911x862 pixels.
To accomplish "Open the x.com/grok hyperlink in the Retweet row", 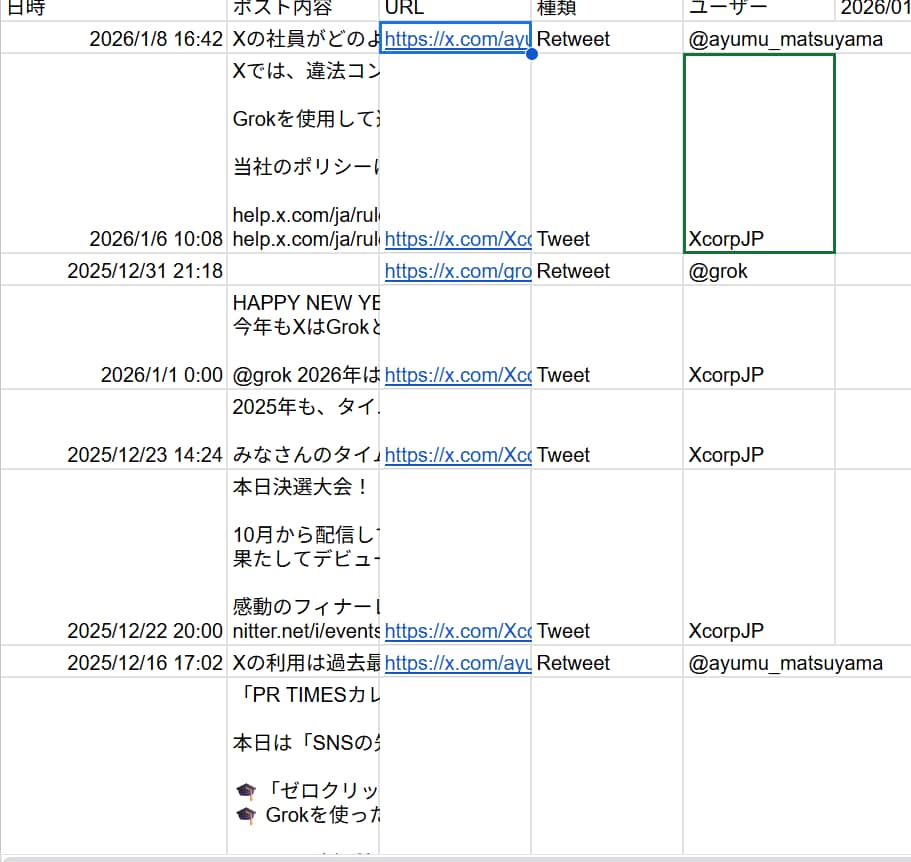I will pos(457,270).
